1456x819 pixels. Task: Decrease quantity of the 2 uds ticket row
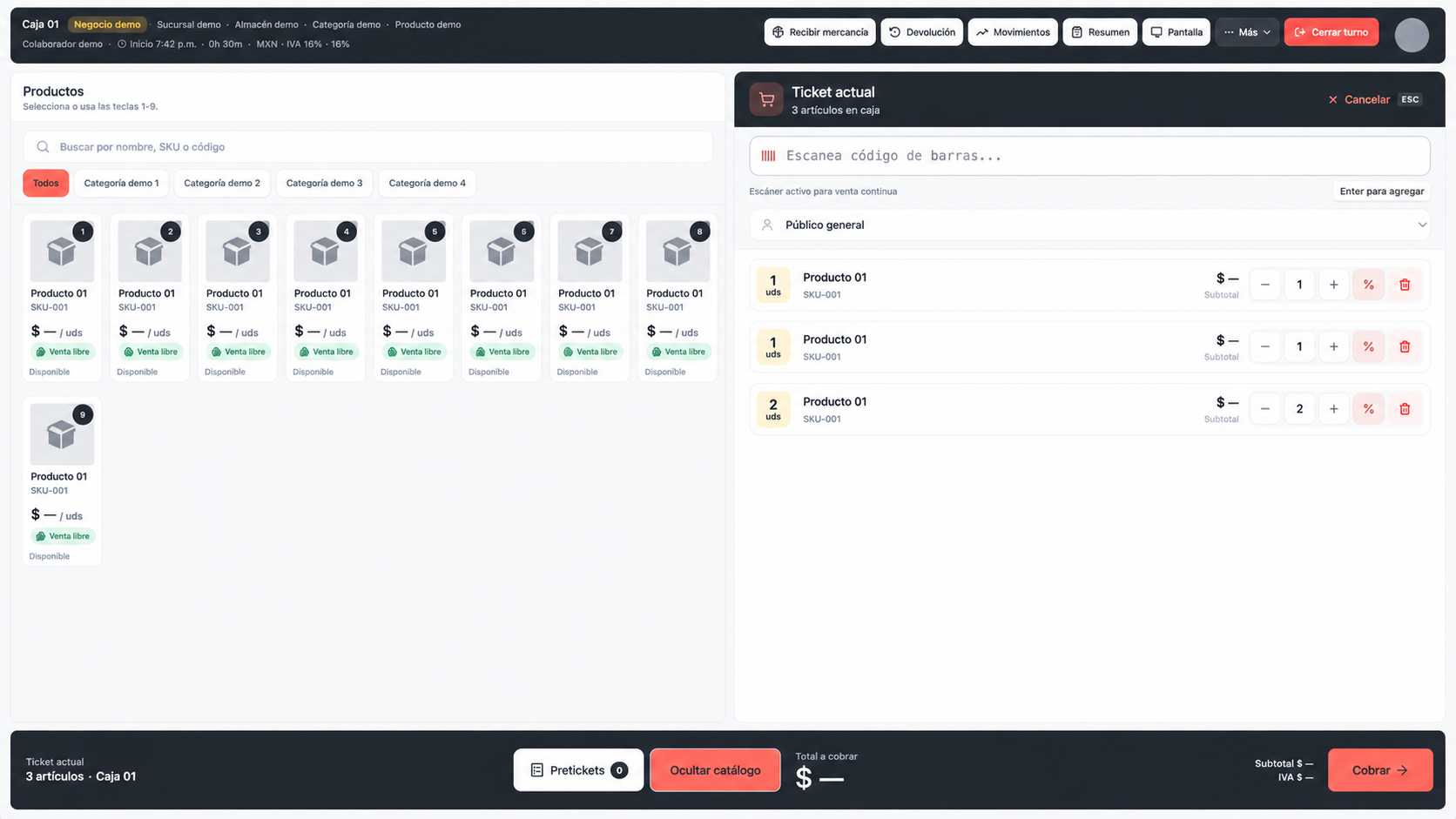(1264, 409)
